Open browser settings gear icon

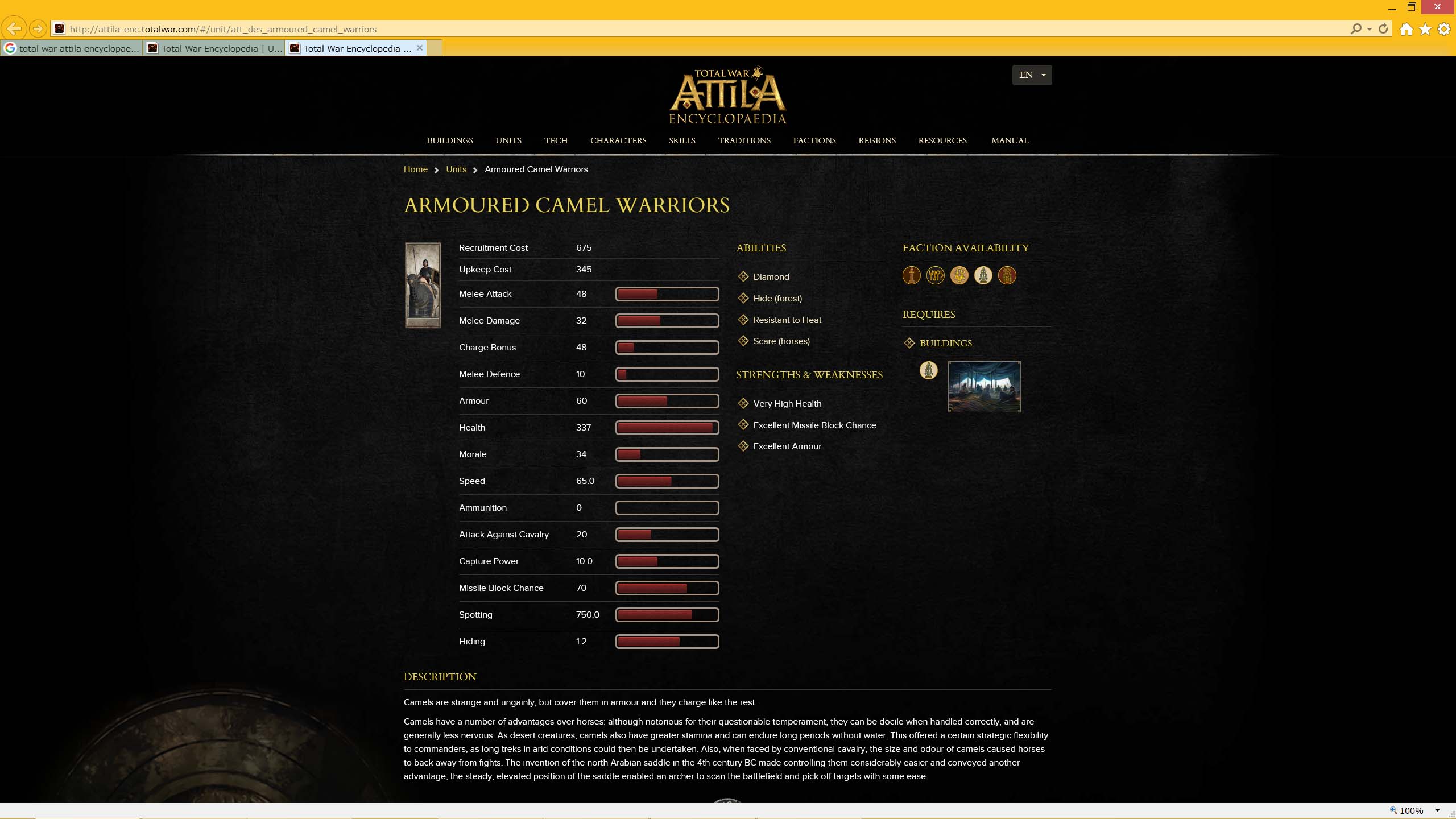click(1444, 29)
